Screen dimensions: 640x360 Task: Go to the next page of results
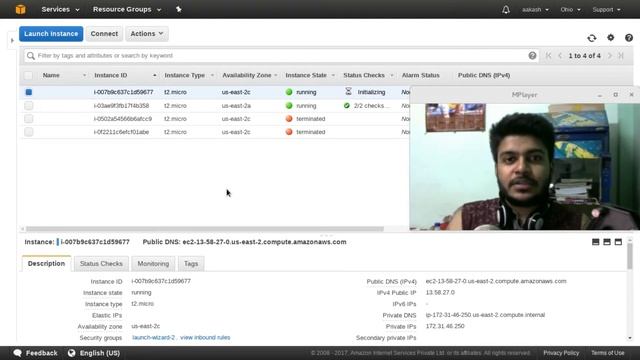pos(610,56)
